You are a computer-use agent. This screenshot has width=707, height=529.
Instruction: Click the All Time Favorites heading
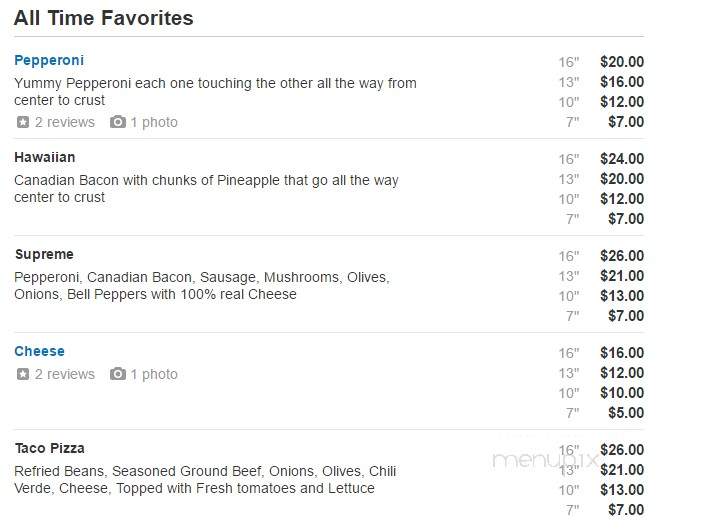pos(104,18)
